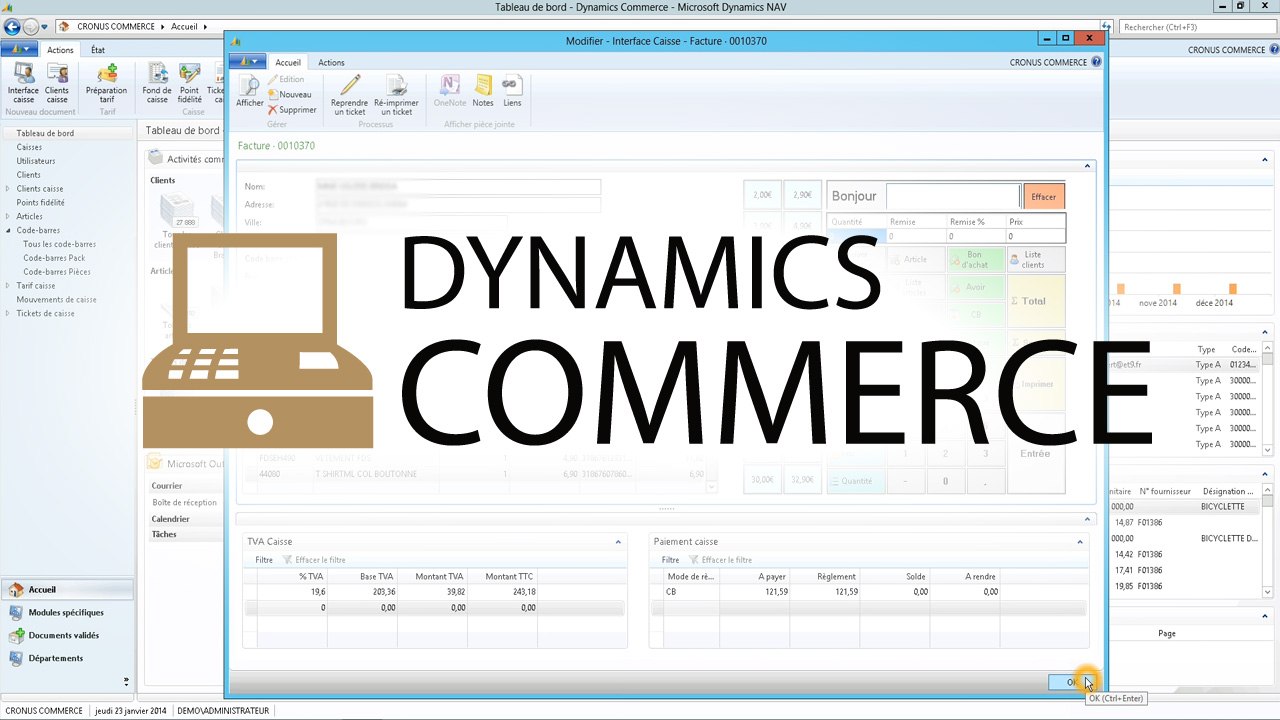
Task: Collapse the Paiement caisse section
Action: click(1080, 542)
